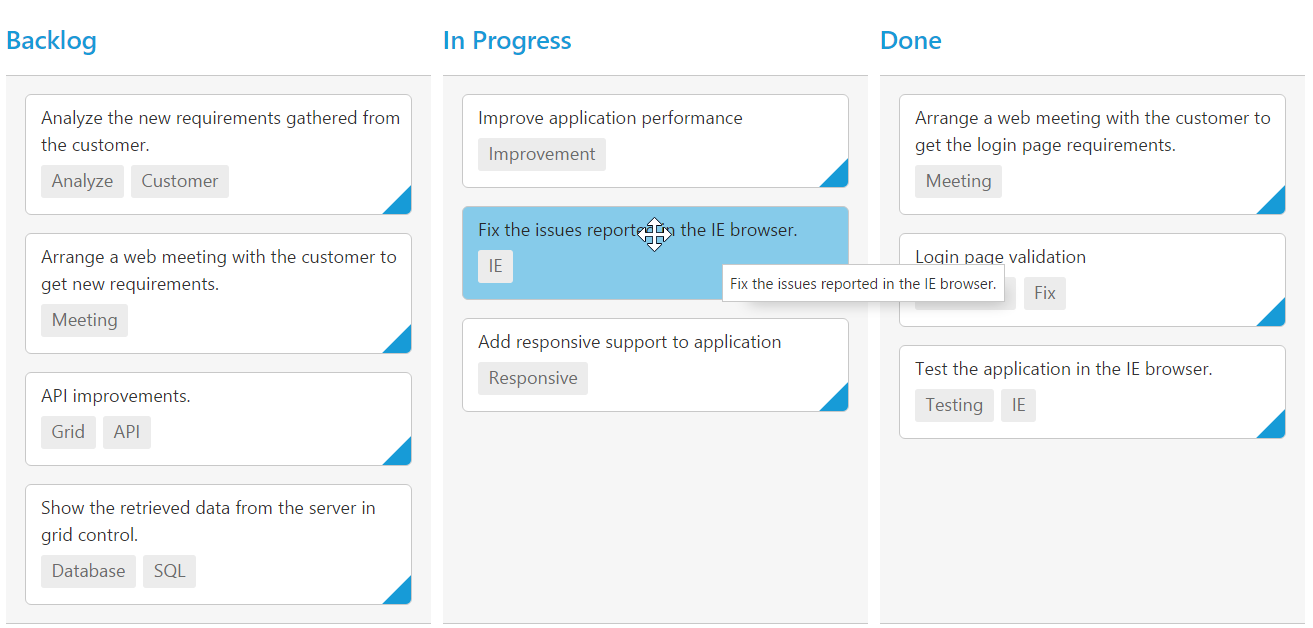The height and width of the screenshot is (628, 1313).
Task: Click the Customer tag
Action: coord(180,181)
